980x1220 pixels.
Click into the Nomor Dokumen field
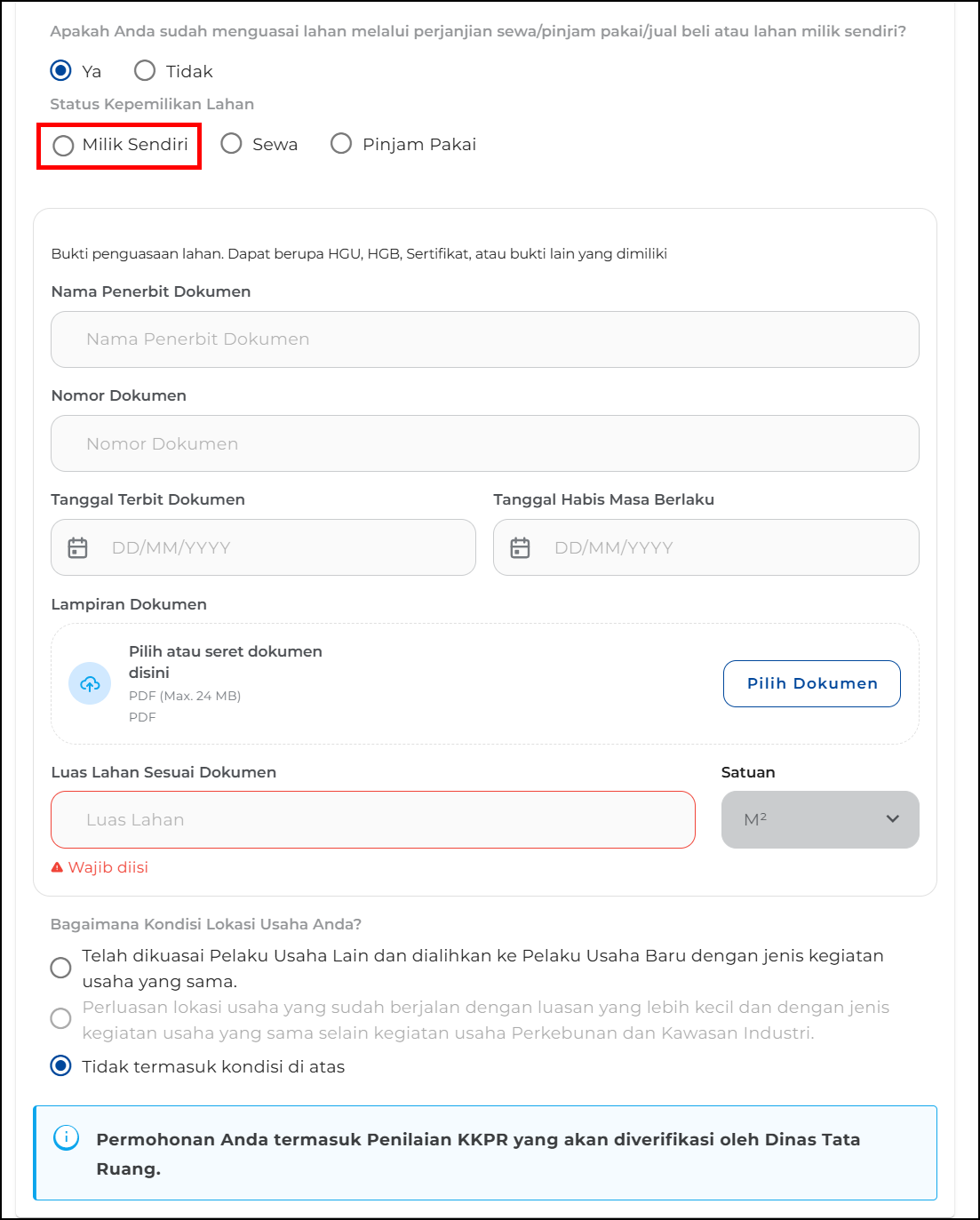tap(484, 443)
